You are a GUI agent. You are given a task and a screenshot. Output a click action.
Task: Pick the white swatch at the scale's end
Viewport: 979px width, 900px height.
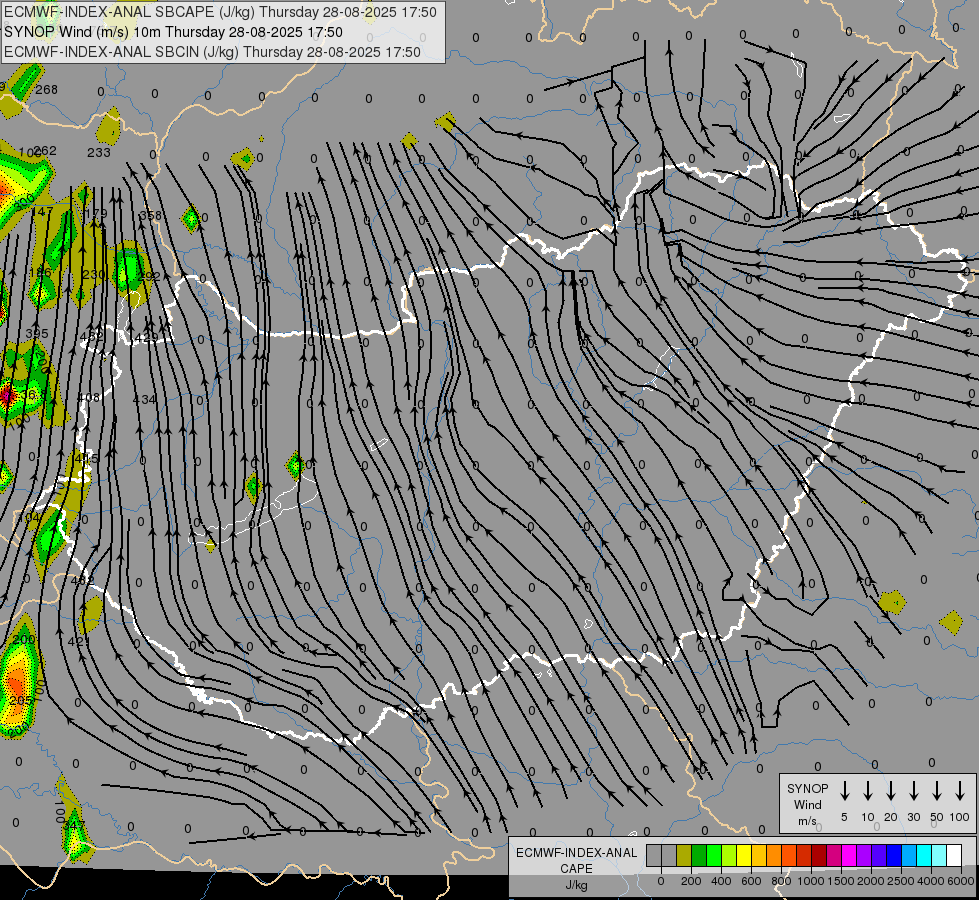coord(954,855)
